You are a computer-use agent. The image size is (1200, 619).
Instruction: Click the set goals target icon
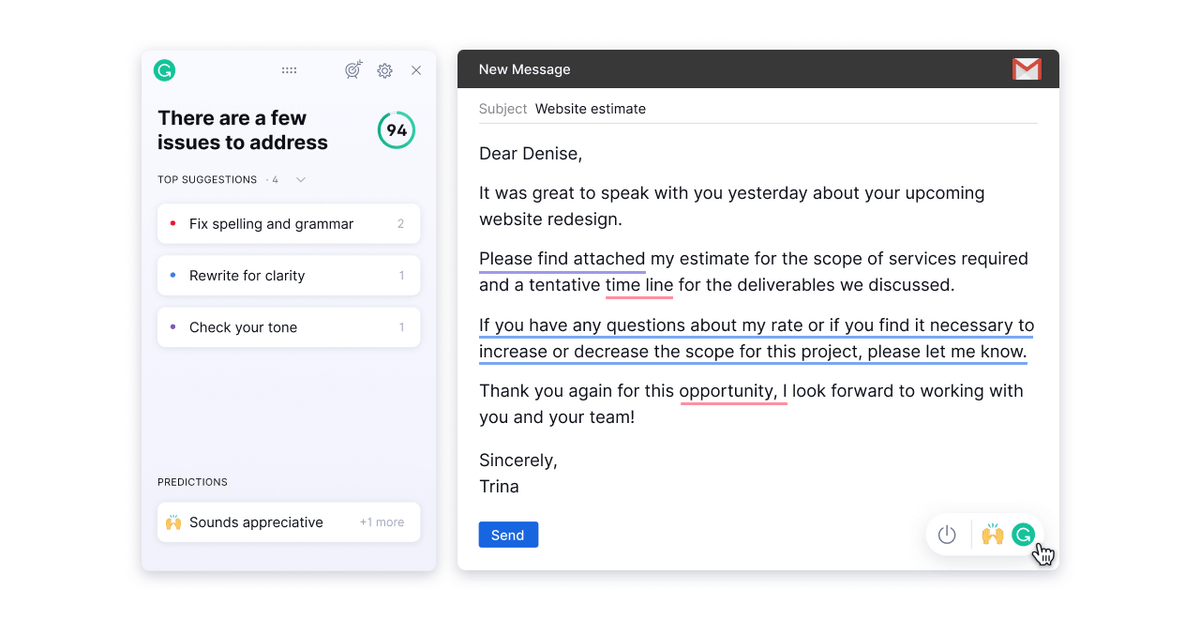pyautogui.click(x=353, y=70)
